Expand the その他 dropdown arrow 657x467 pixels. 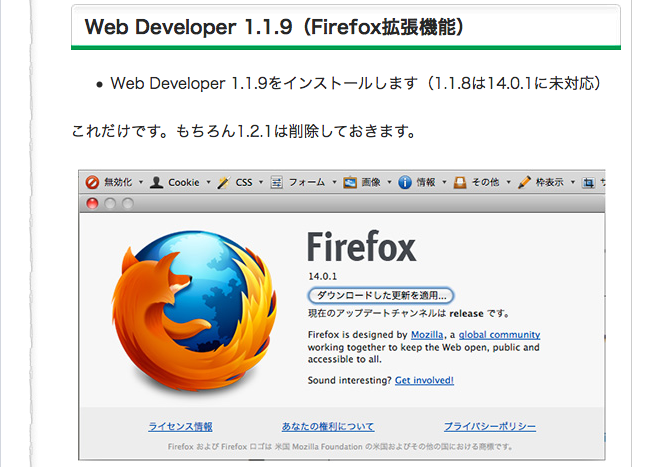pos(509,182)
